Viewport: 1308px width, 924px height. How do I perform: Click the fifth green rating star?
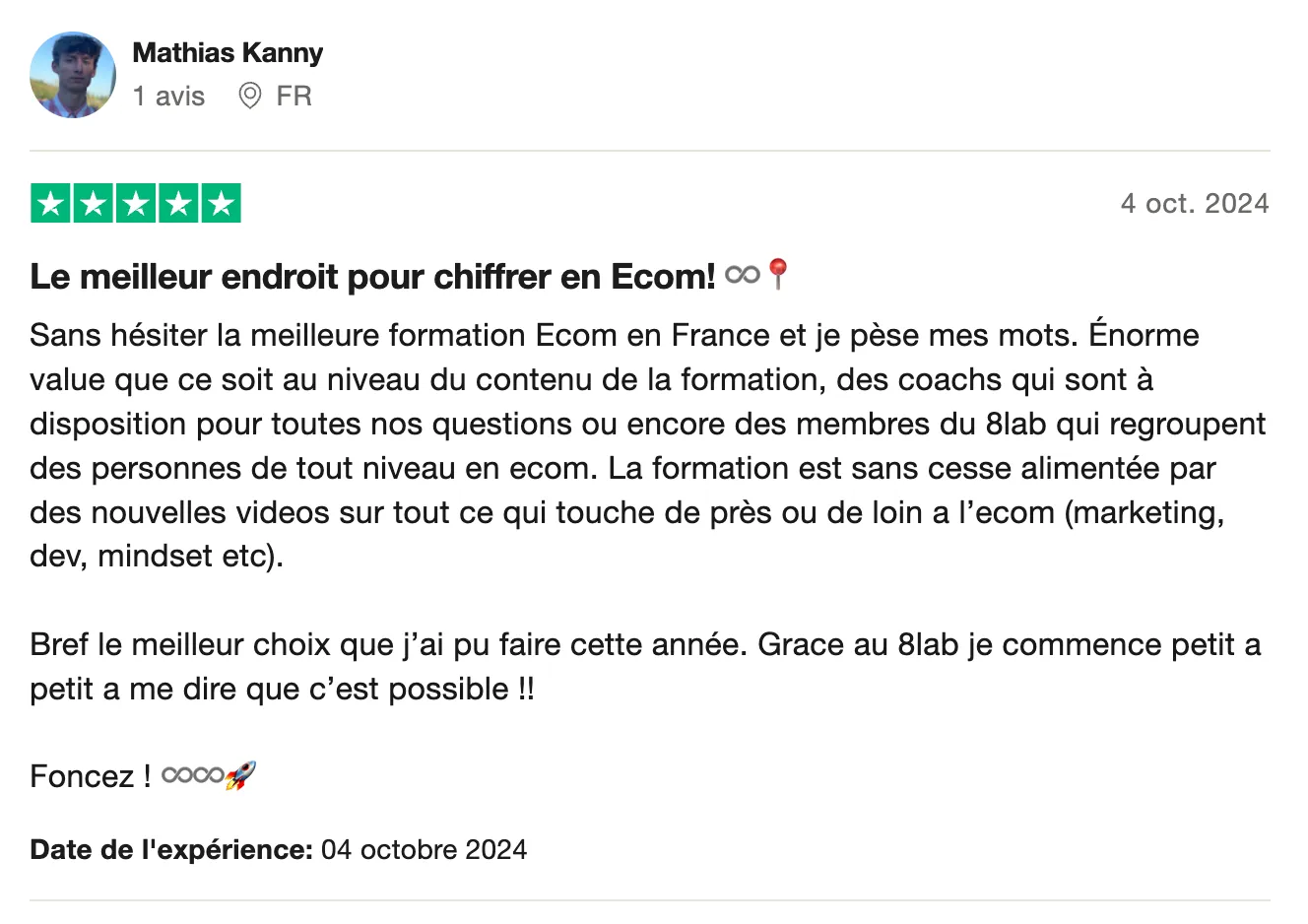pos(222,203)
